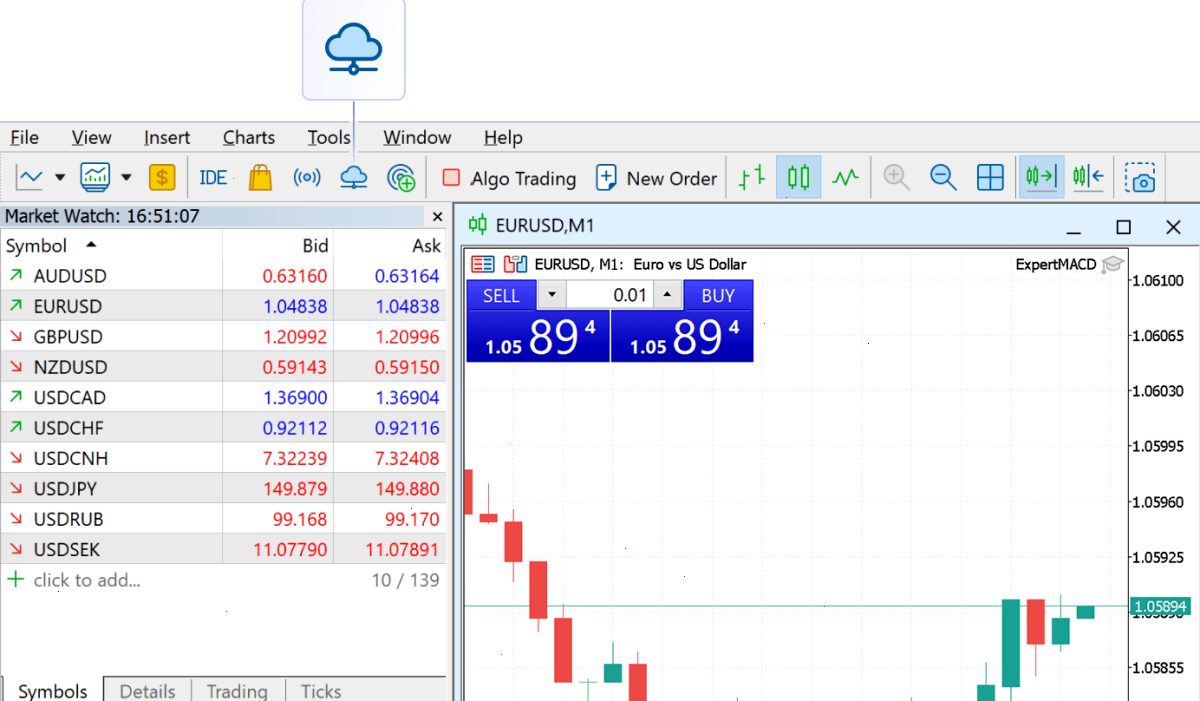1200x701 pixels.
Task: Select the AUDUSD row
Action: point(223,276)
